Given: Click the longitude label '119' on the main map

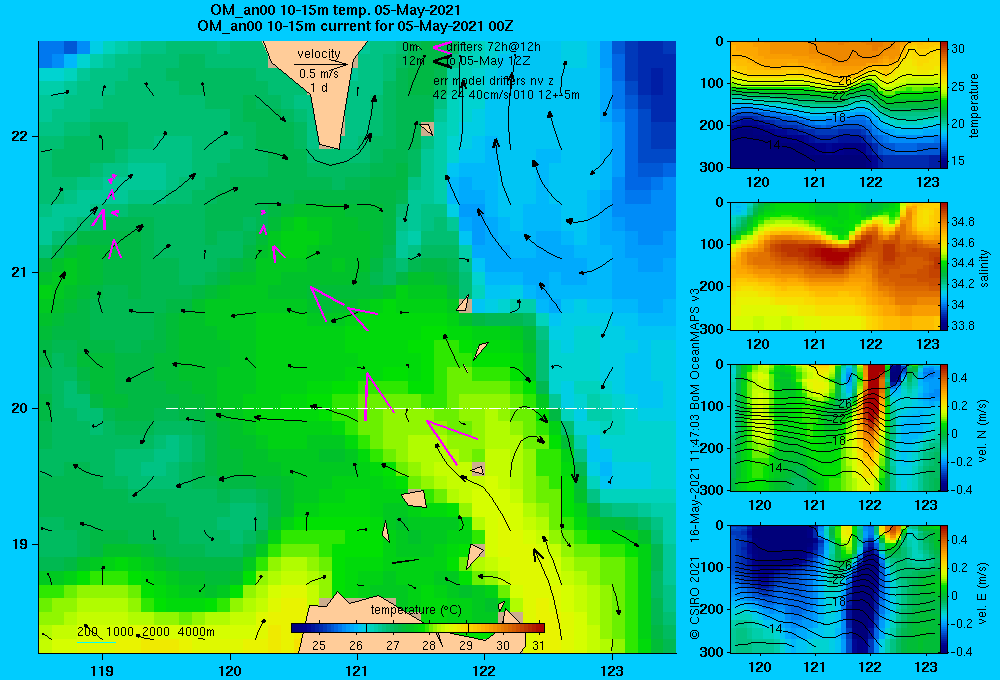Looking at the screenshot, I should coord(102,671).
